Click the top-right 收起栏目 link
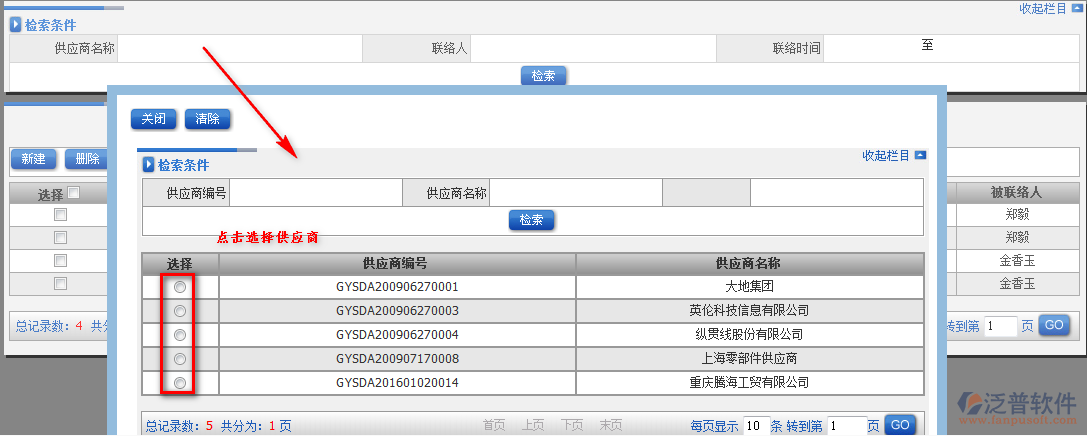 (1043, 9)
